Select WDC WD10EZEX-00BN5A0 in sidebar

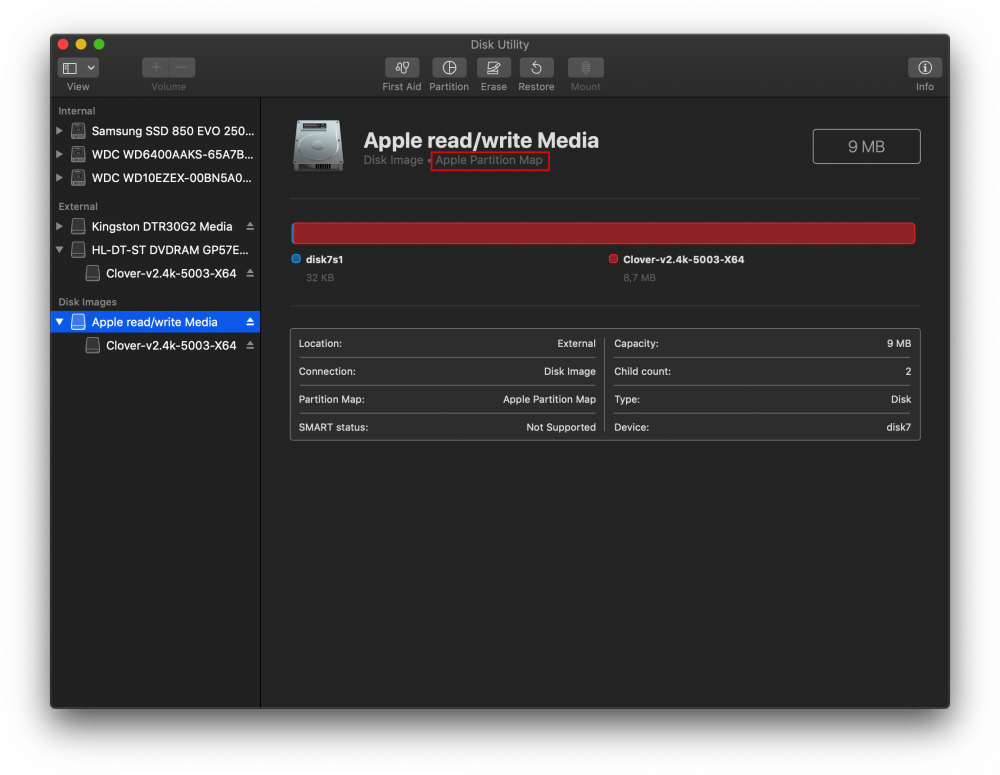(155, 177)
